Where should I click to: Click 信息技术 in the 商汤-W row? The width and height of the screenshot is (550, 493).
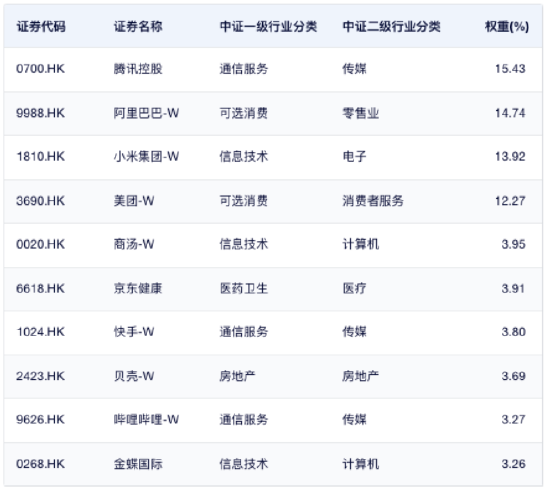click(x=244, y=244)
